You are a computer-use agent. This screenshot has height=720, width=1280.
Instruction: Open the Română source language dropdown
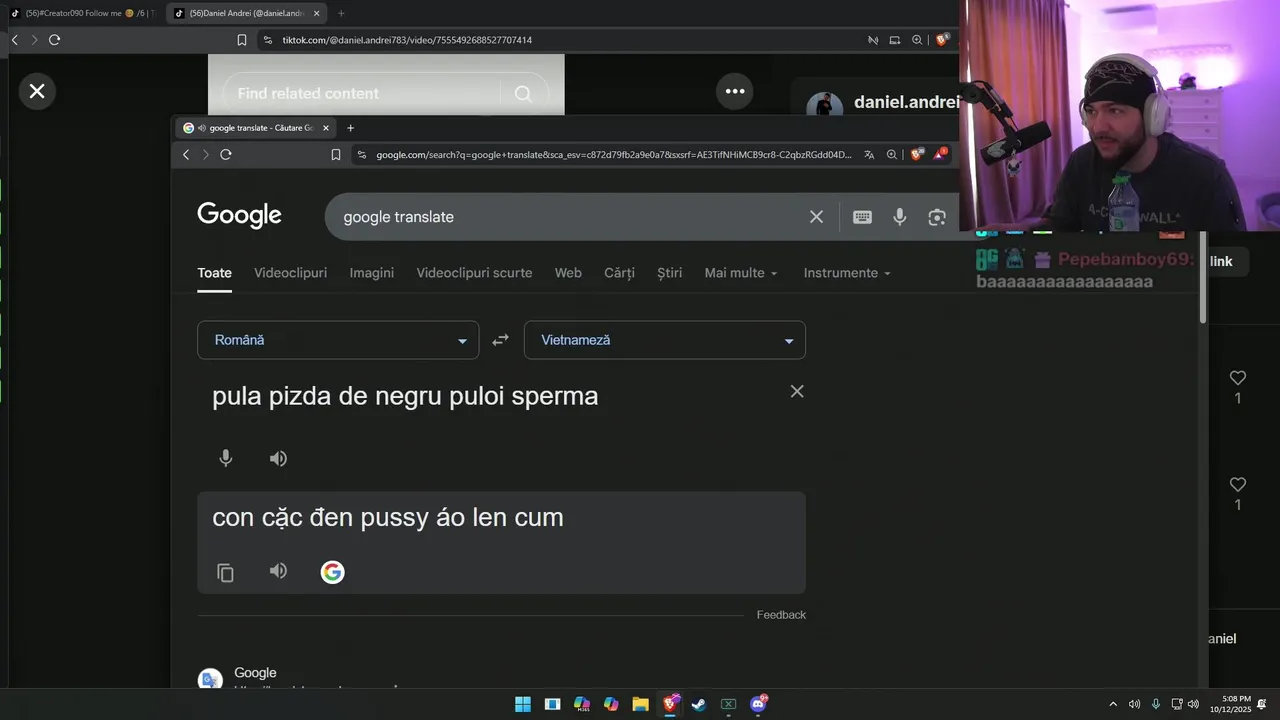coord(338,340)
